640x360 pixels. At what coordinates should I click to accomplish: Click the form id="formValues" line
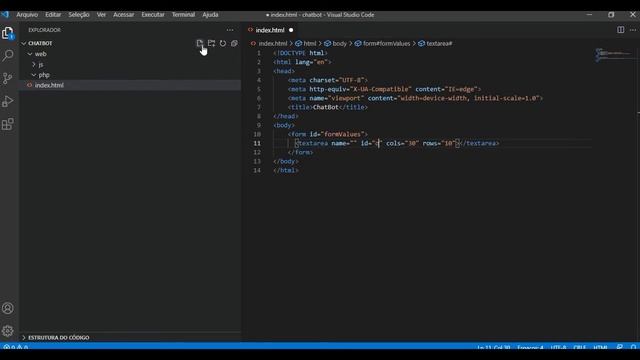pos(328,134)
